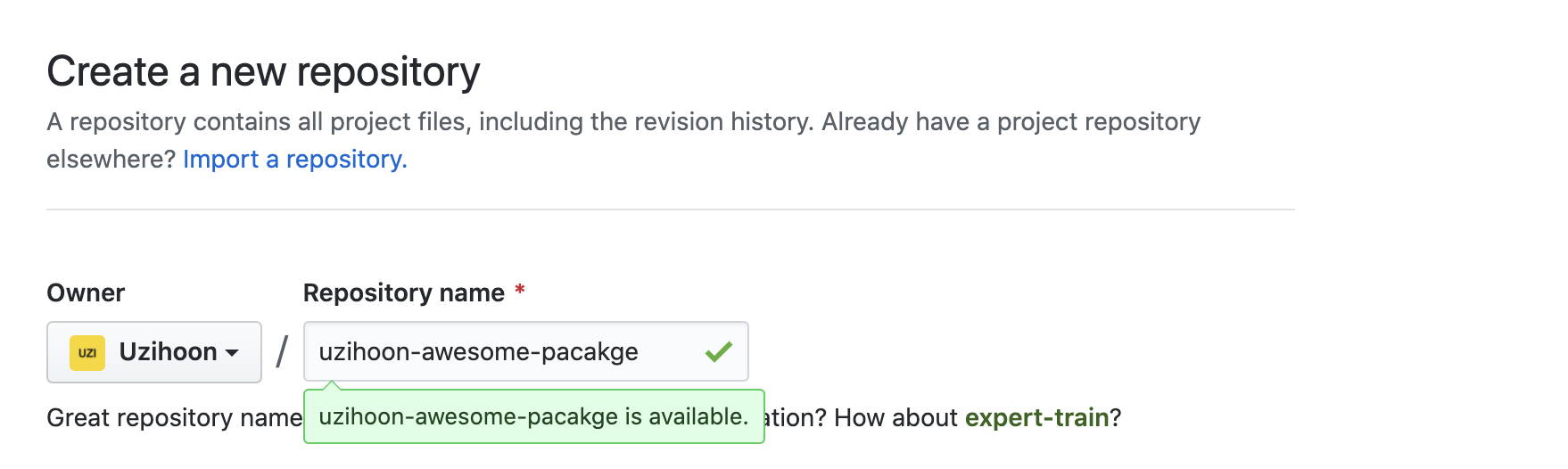Click the red required asterisk
Viewport: 1568px width, 469px height.
pyautogui.click(x=519, y=291)
